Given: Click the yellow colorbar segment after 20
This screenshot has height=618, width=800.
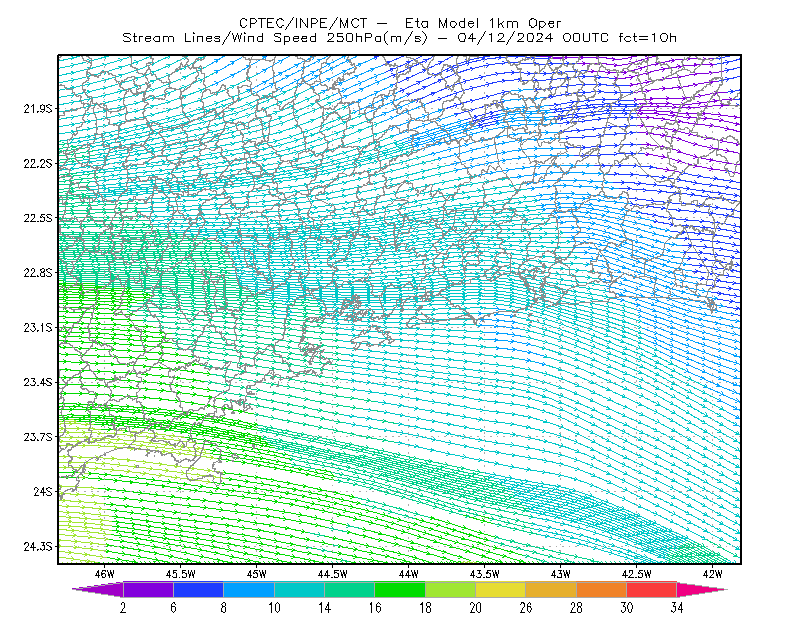Looking at the screenshot, I should pyautogui.click(x=501, y=589).
